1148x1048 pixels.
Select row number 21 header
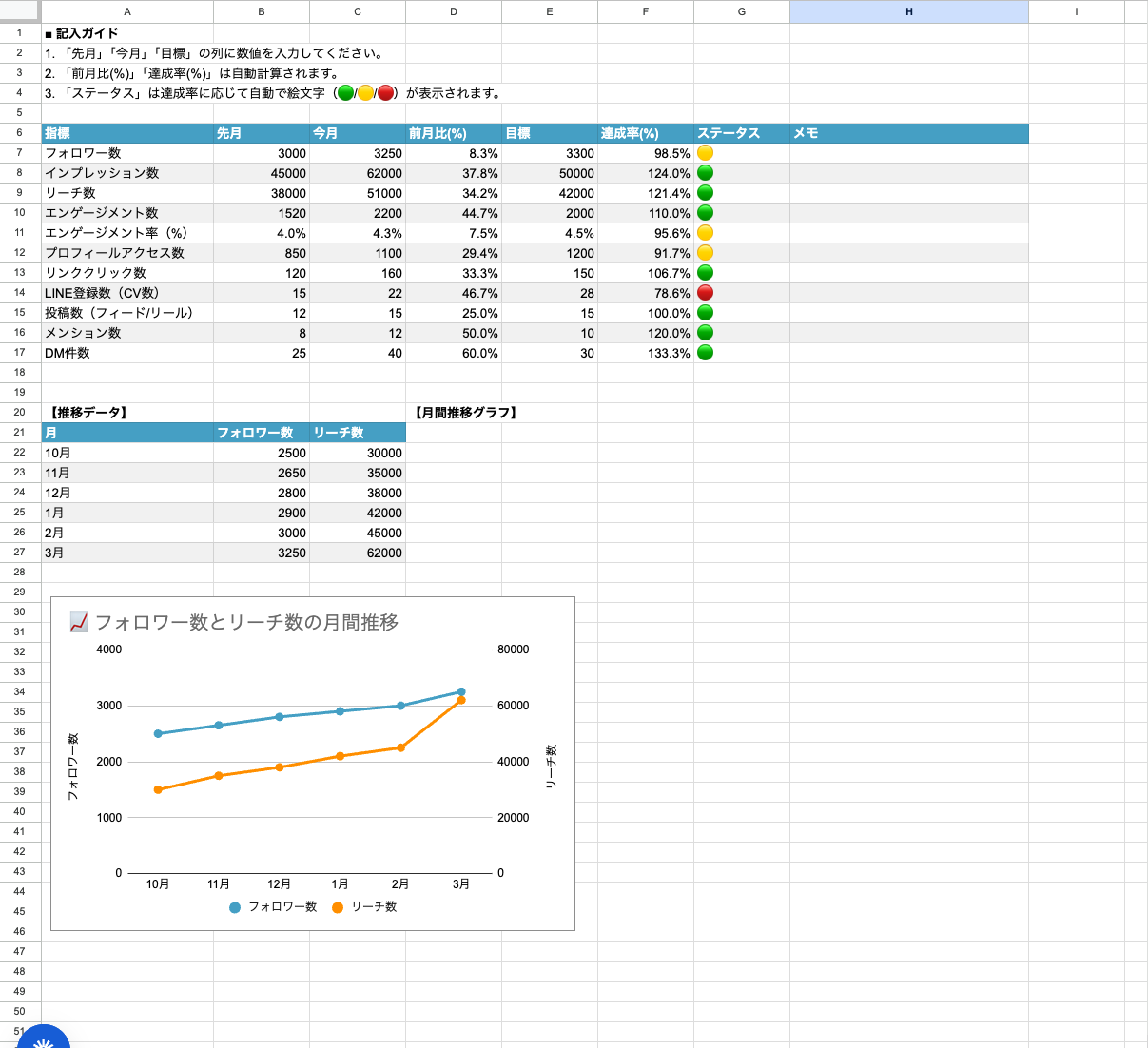pyautogui.click(x=19, y=432)
